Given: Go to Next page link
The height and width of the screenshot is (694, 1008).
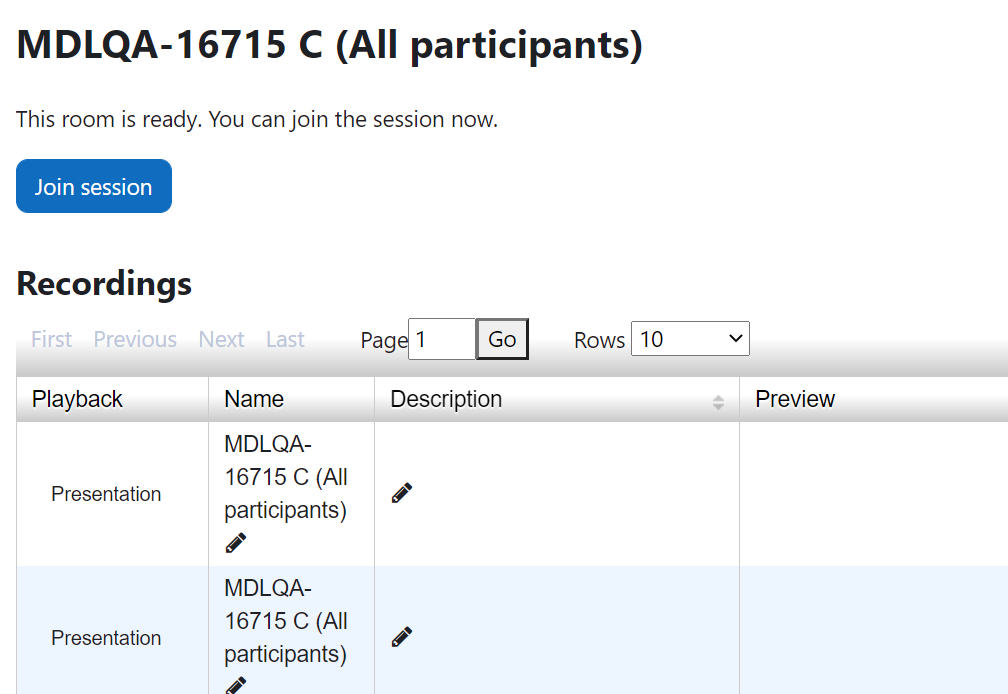Looking at the screenshot, I should pos(221,339).
